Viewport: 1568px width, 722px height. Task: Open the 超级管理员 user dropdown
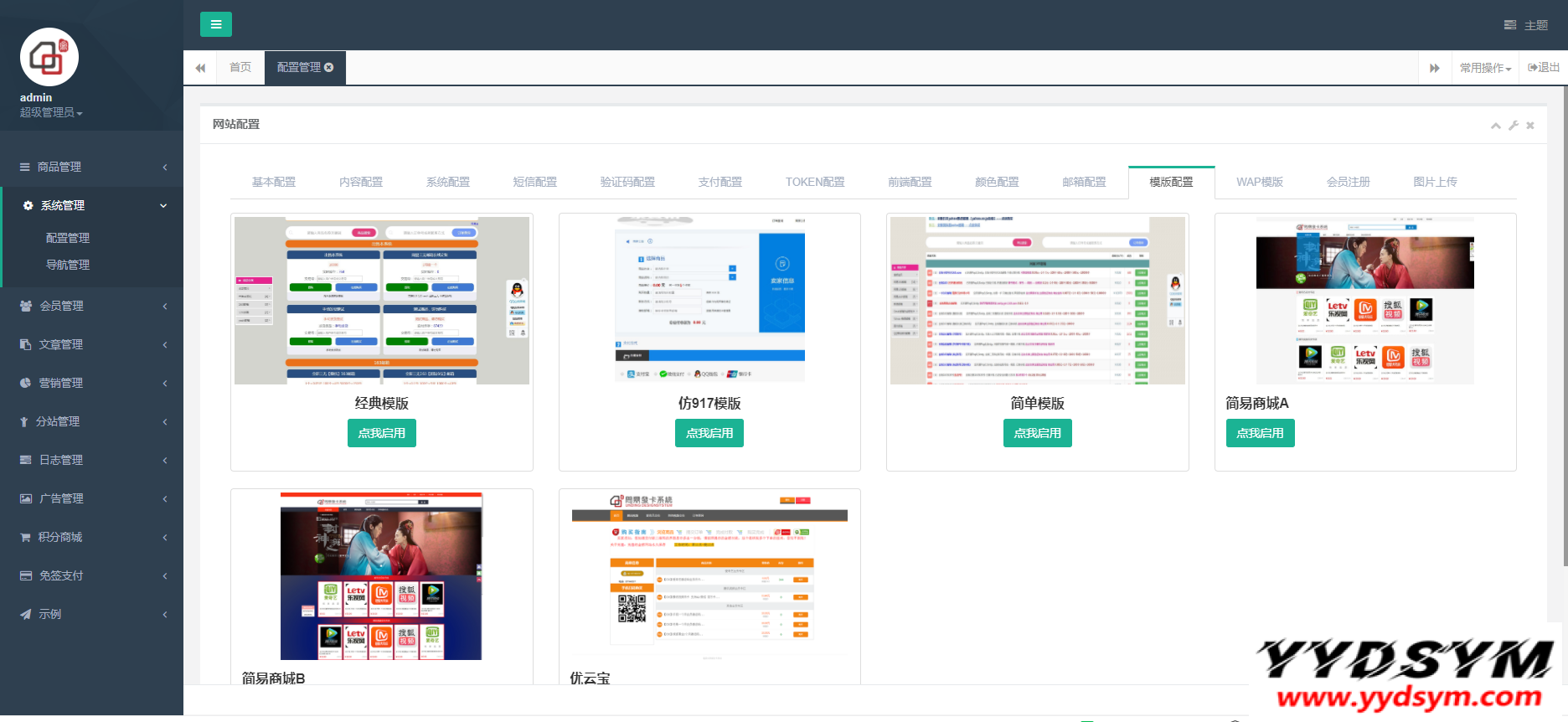coord(51,112)
